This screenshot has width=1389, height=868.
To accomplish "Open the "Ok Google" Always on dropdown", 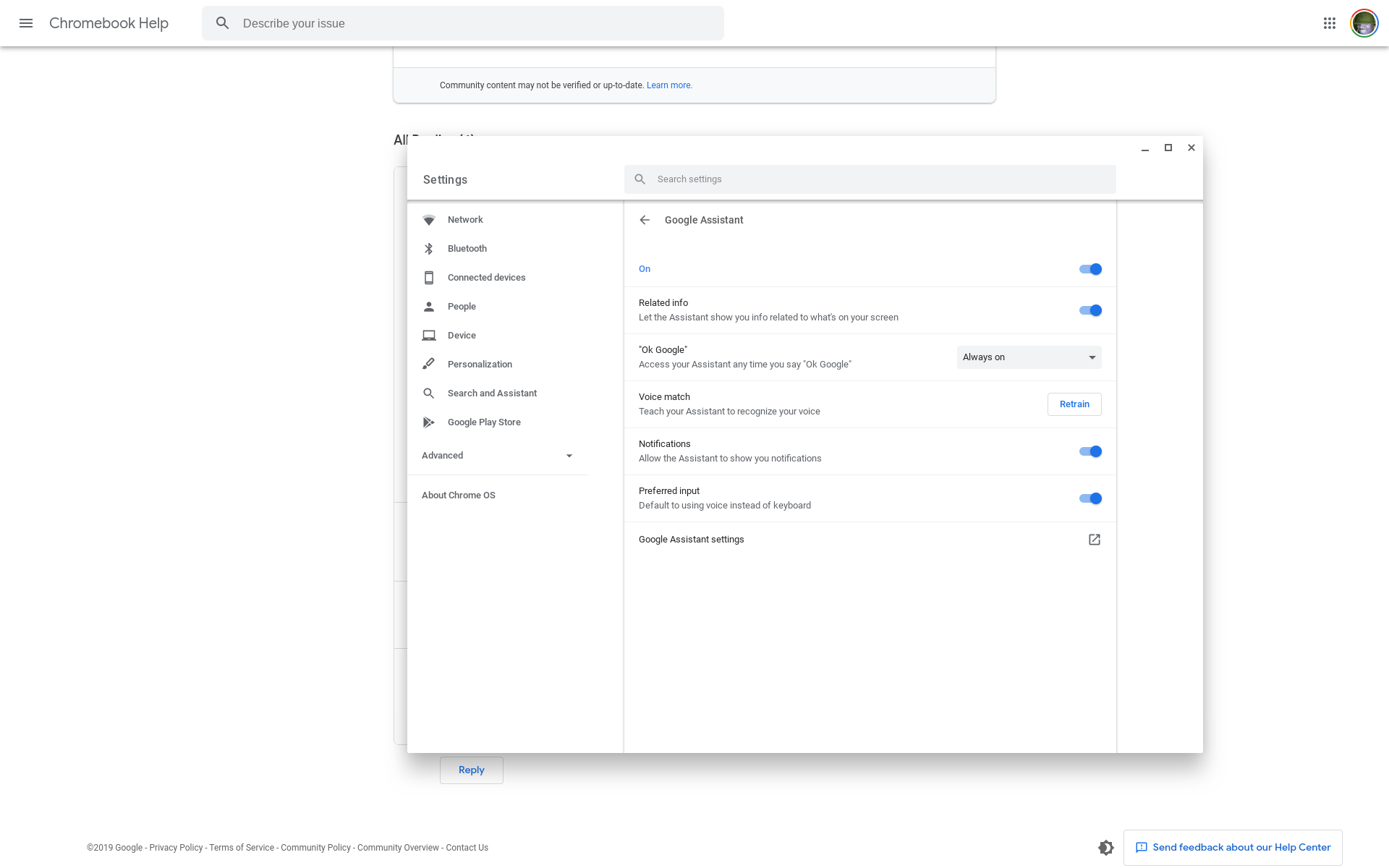I will point(1028,357).
